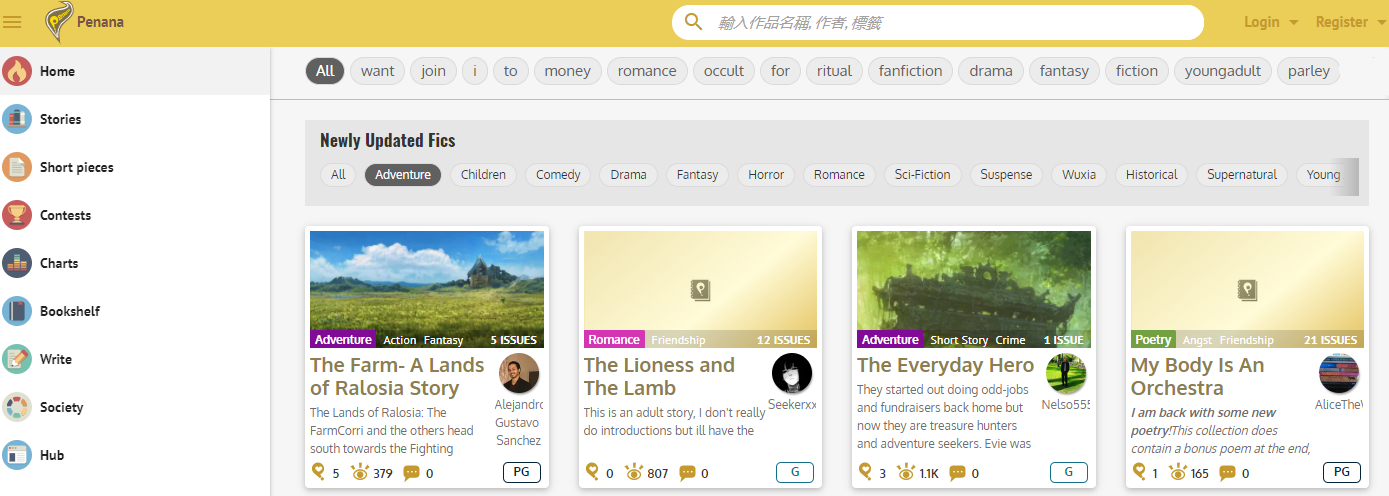Open Stories in the sidebar

point(135,119)
